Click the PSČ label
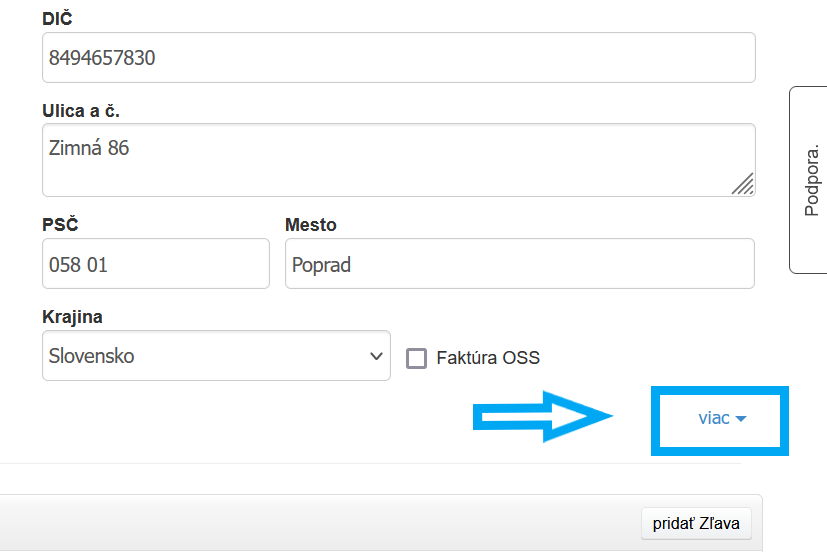827x552 pixels. tap(60, 225)
